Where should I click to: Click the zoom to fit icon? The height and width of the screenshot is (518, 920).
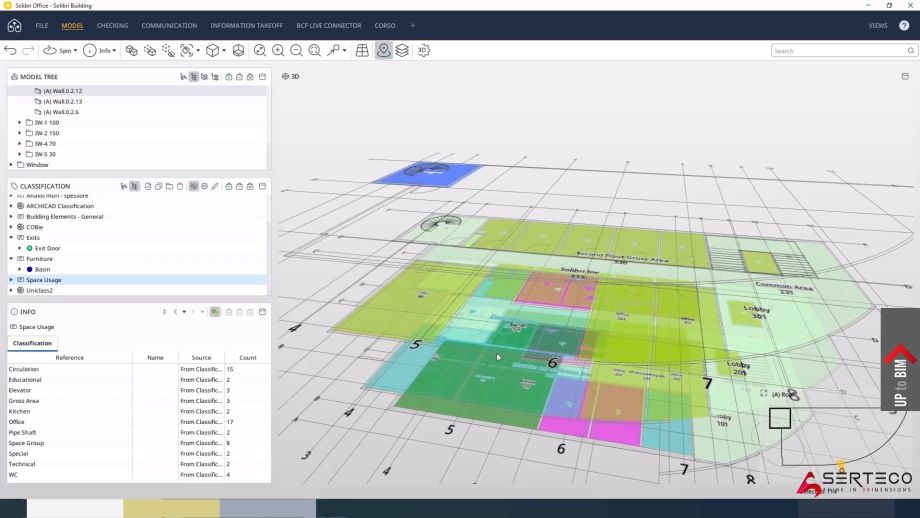tap(315, 50)
